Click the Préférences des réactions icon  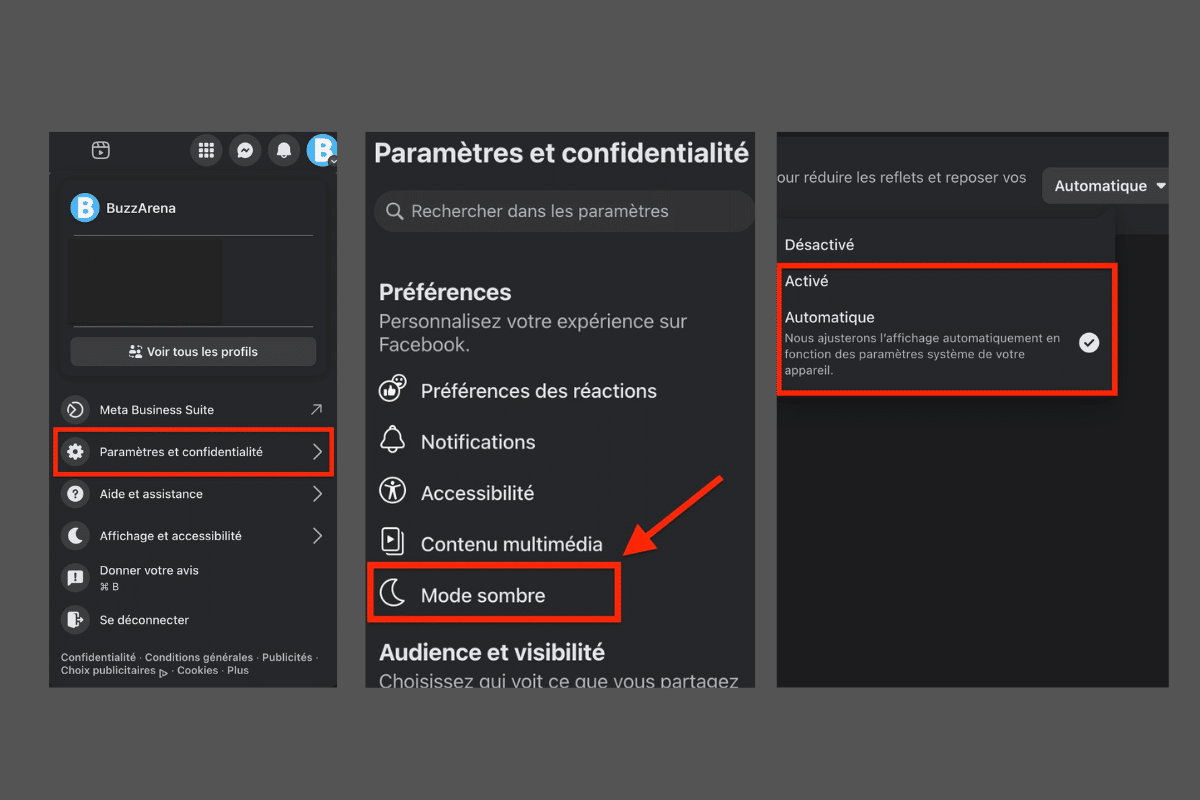coord(393,389)
